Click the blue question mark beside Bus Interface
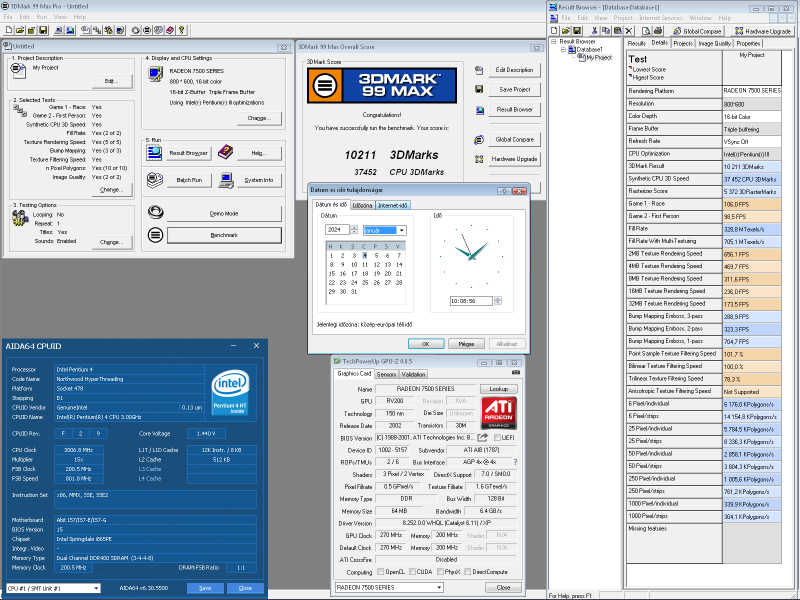 tap(515, 462)
